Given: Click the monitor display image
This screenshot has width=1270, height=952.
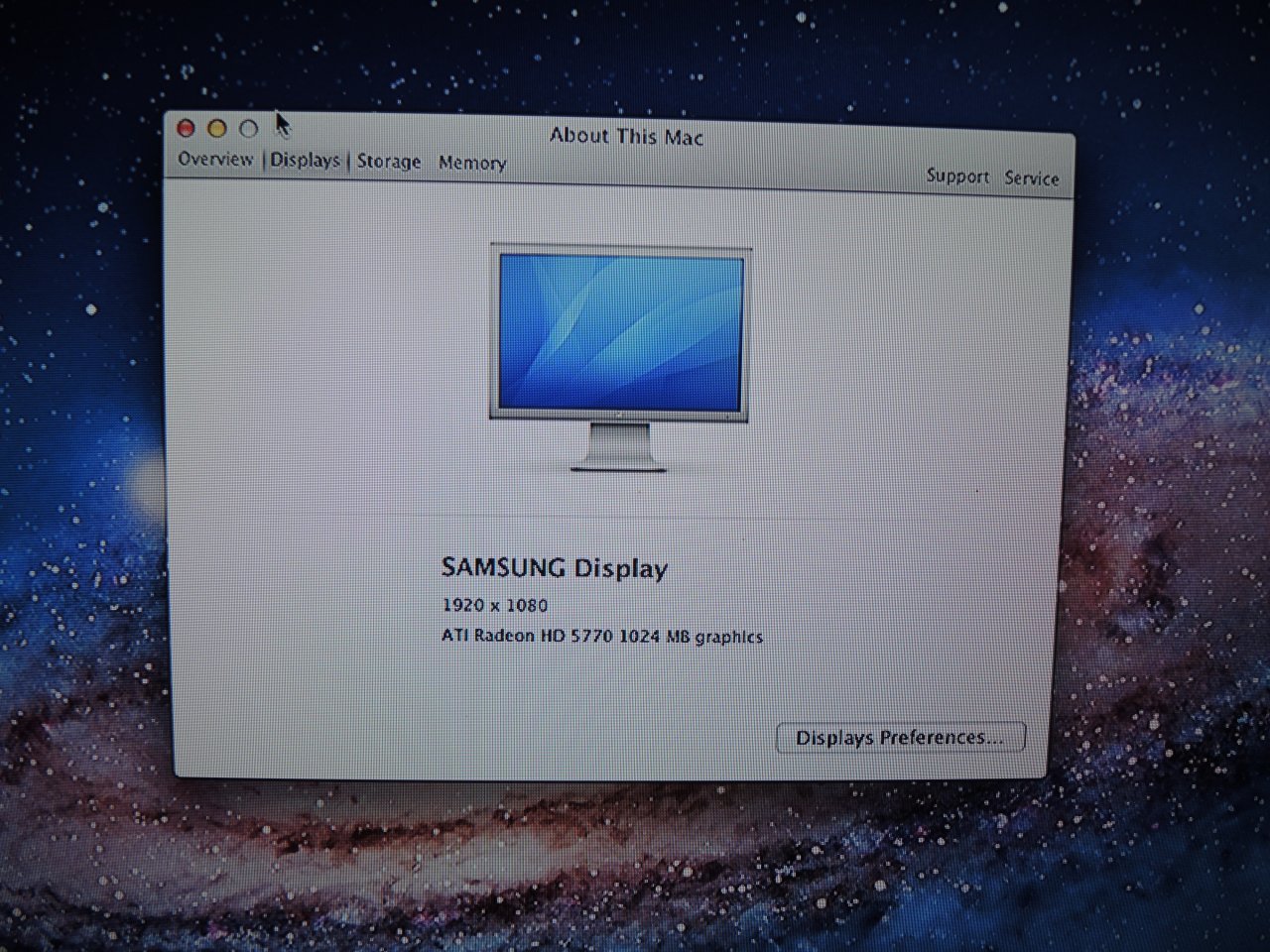Looking at the screenshot, I should (620, 358).
